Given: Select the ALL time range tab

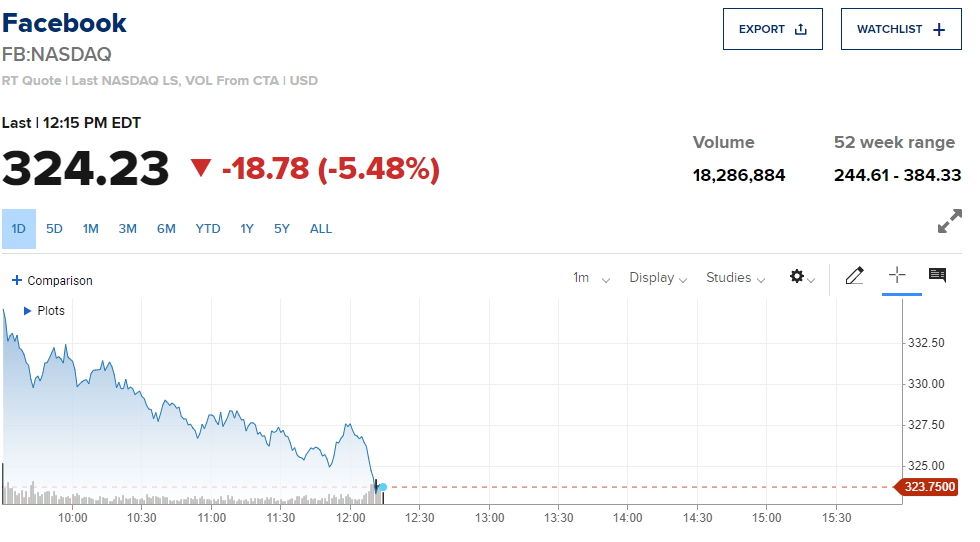Looking at the screenshot, I should pyautogui.click(x=321, y=229).
